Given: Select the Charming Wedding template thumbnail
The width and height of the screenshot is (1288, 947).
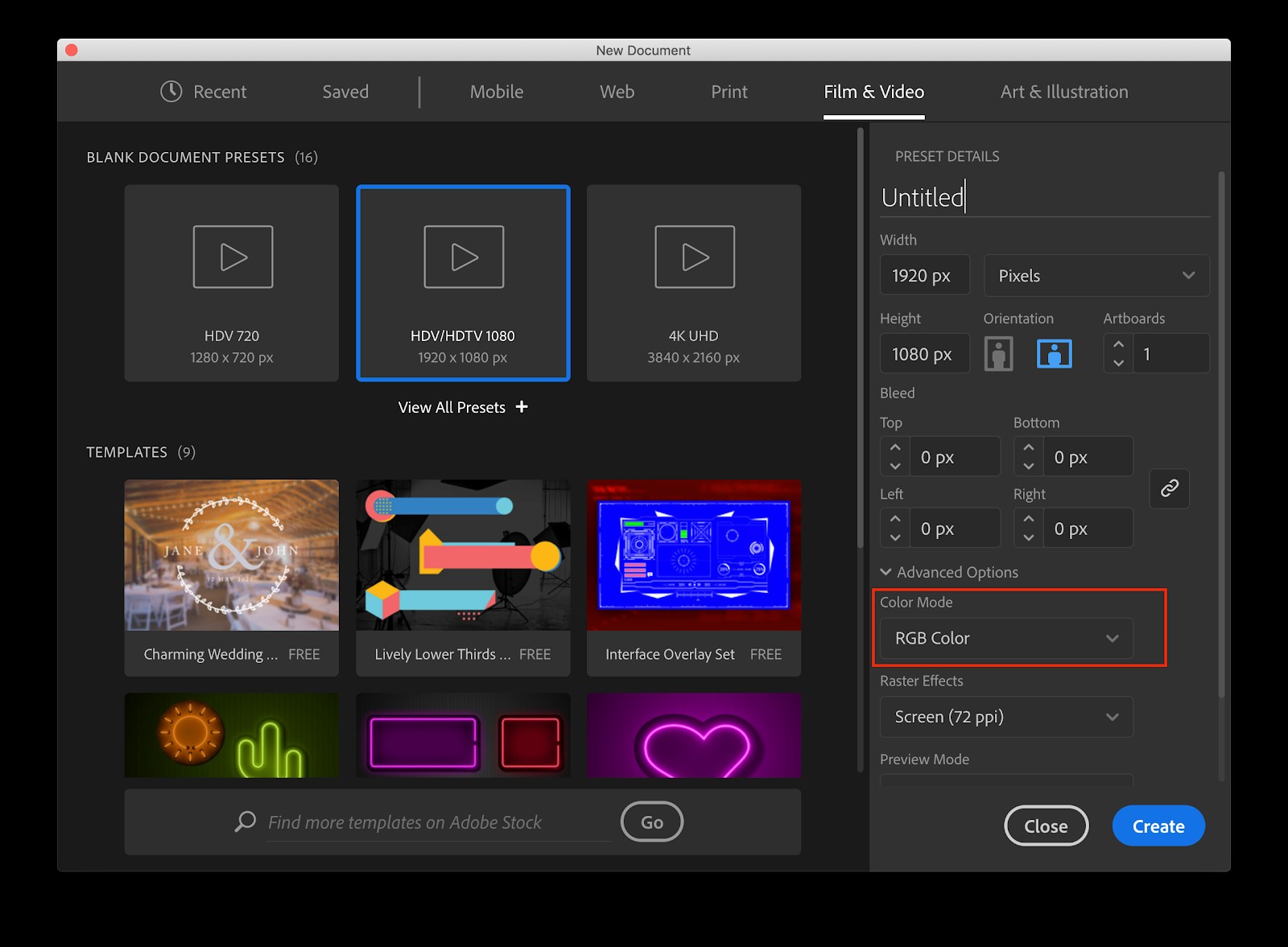Looking at the screenshot, I should (231, 555).
